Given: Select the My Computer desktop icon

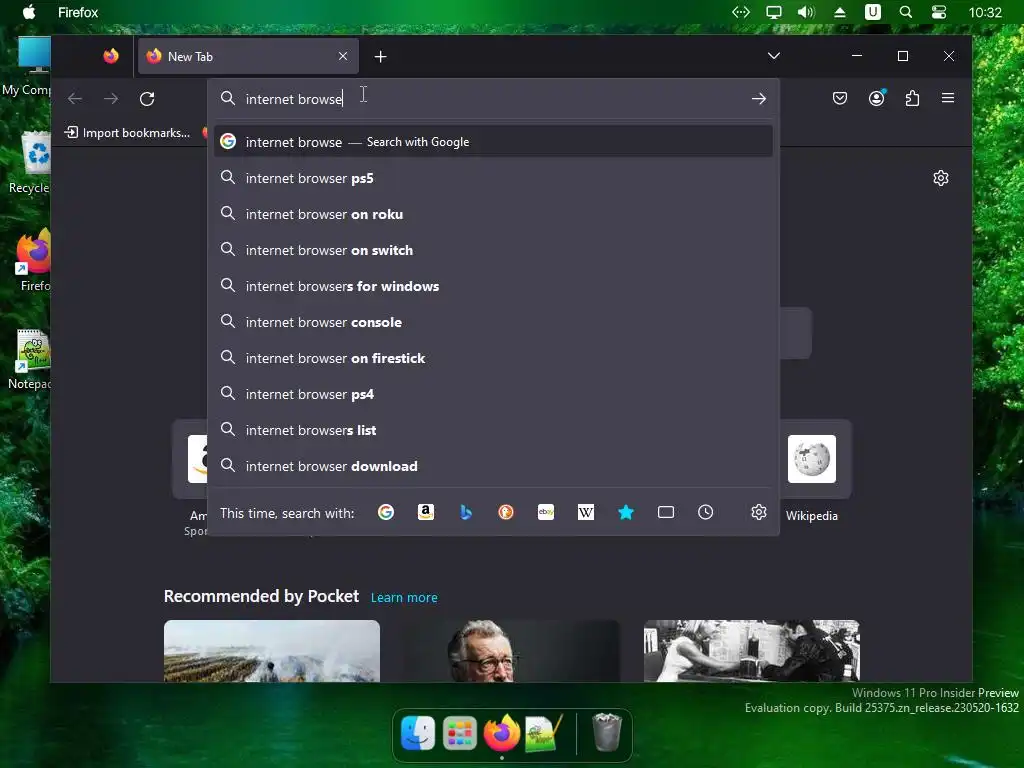Looking at the screenshot, I should tap(27, 67).
